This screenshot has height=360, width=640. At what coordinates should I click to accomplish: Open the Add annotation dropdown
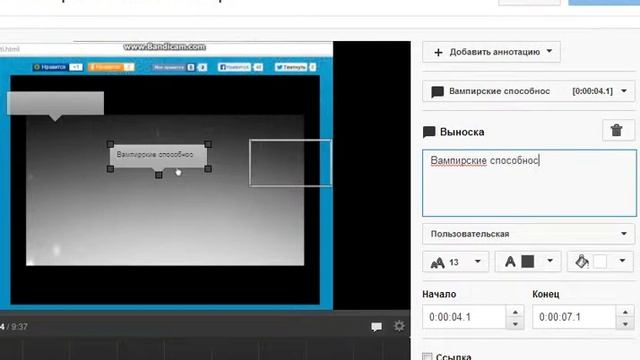point(491,52)
